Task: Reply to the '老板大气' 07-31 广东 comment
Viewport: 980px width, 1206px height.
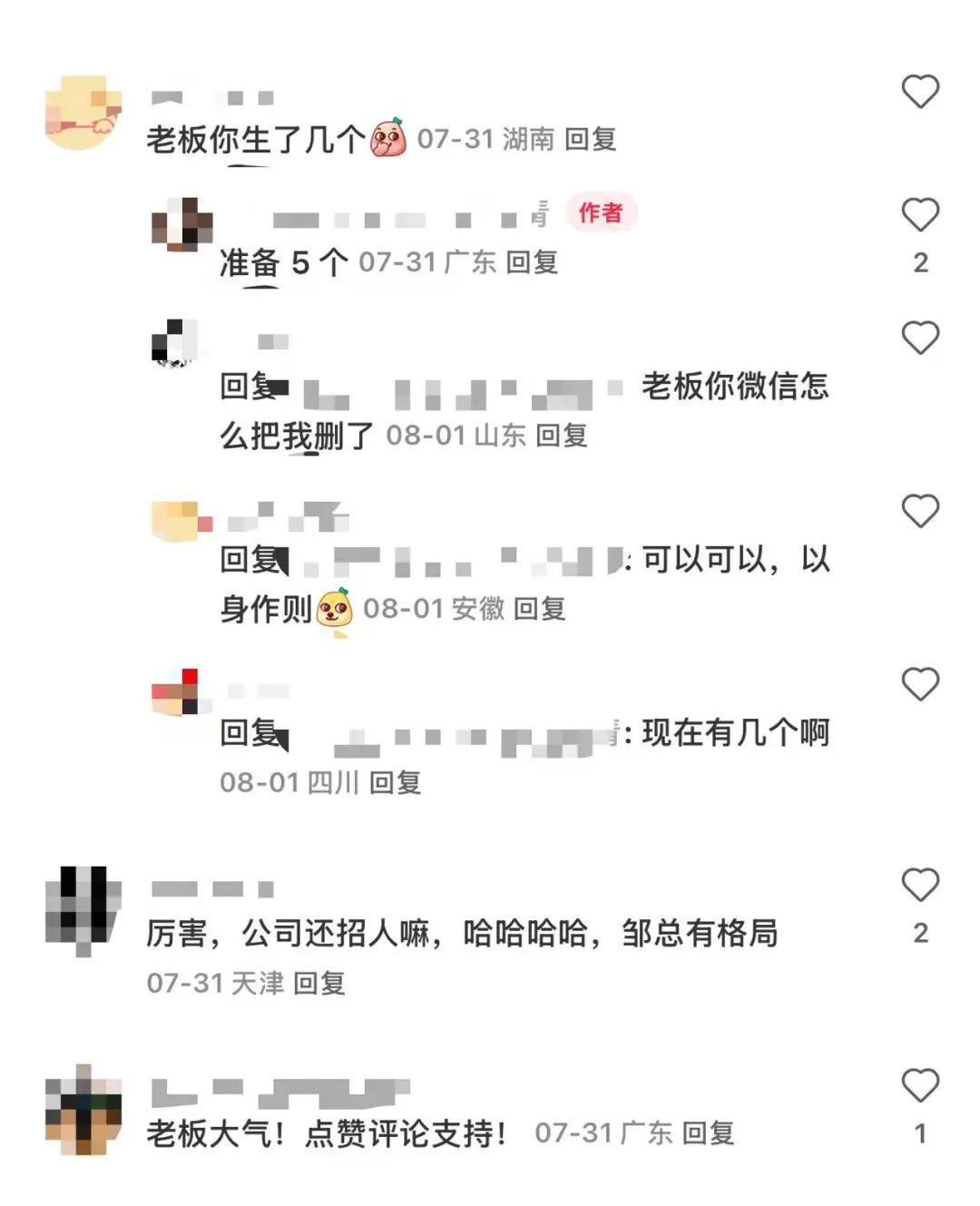Action: pyautogui.click(x=708, y=1132)
